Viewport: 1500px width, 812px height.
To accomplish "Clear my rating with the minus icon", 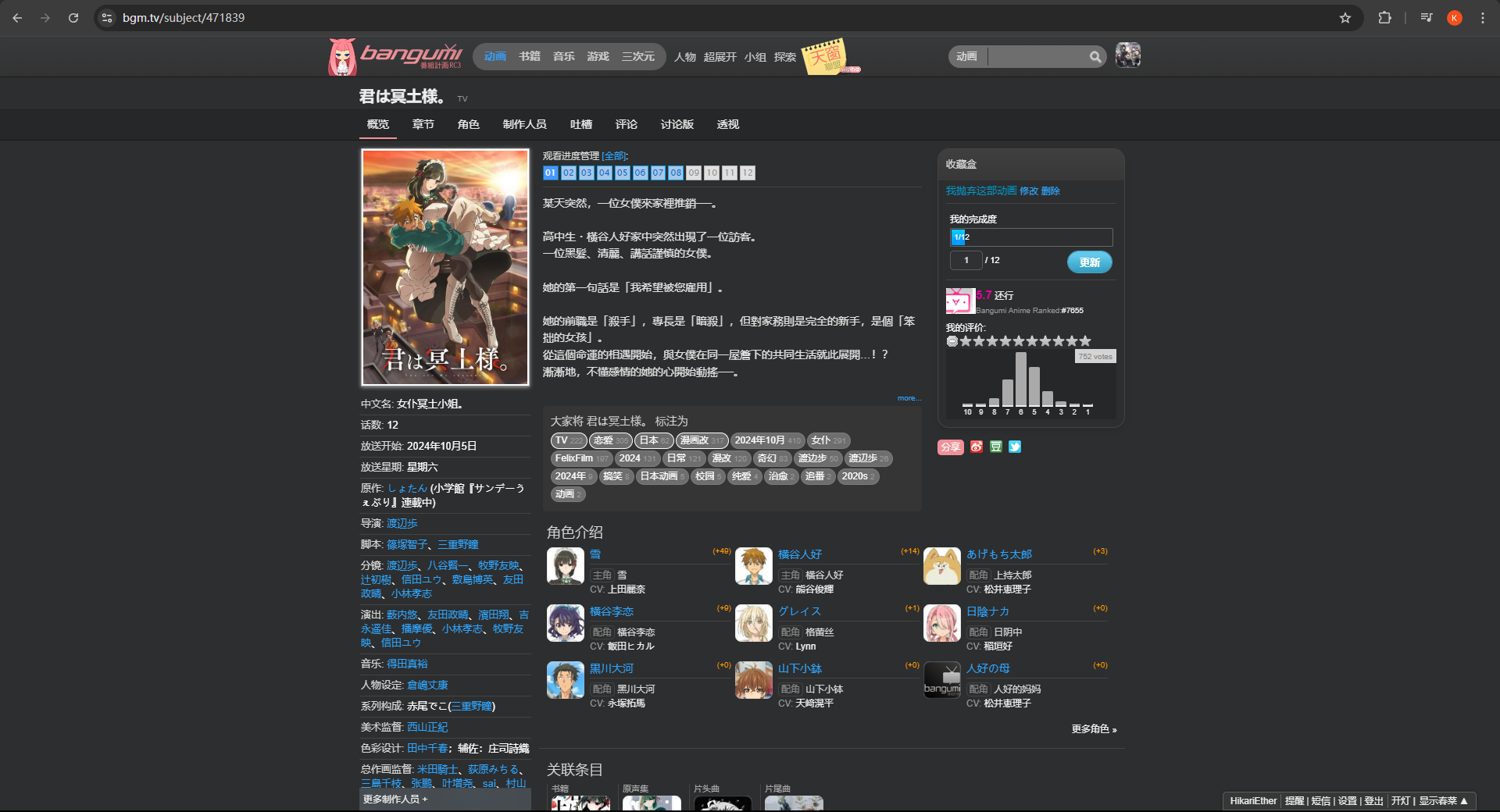I will tap(952, 341).
